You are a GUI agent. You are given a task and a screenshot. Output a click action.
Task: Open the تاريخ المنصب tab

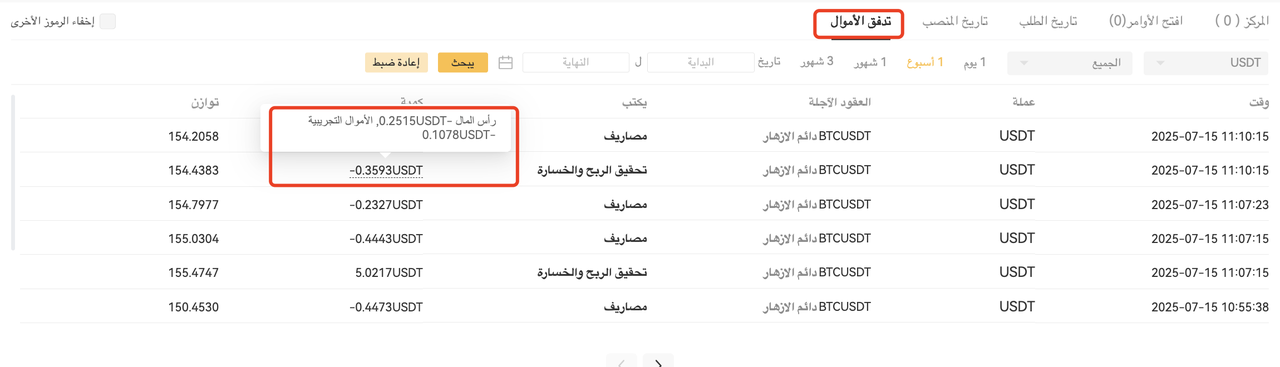955,21
